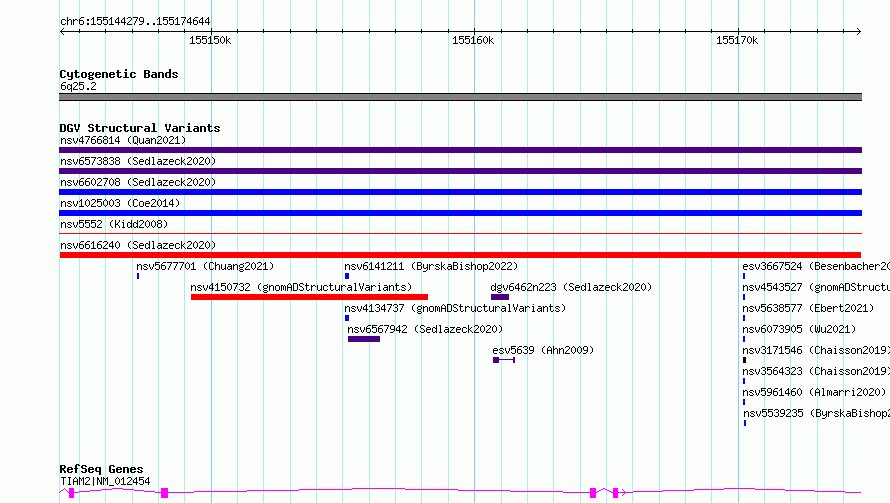Click the red bar under nsv4150732
890x503 pixels.
tap(309, 297)
